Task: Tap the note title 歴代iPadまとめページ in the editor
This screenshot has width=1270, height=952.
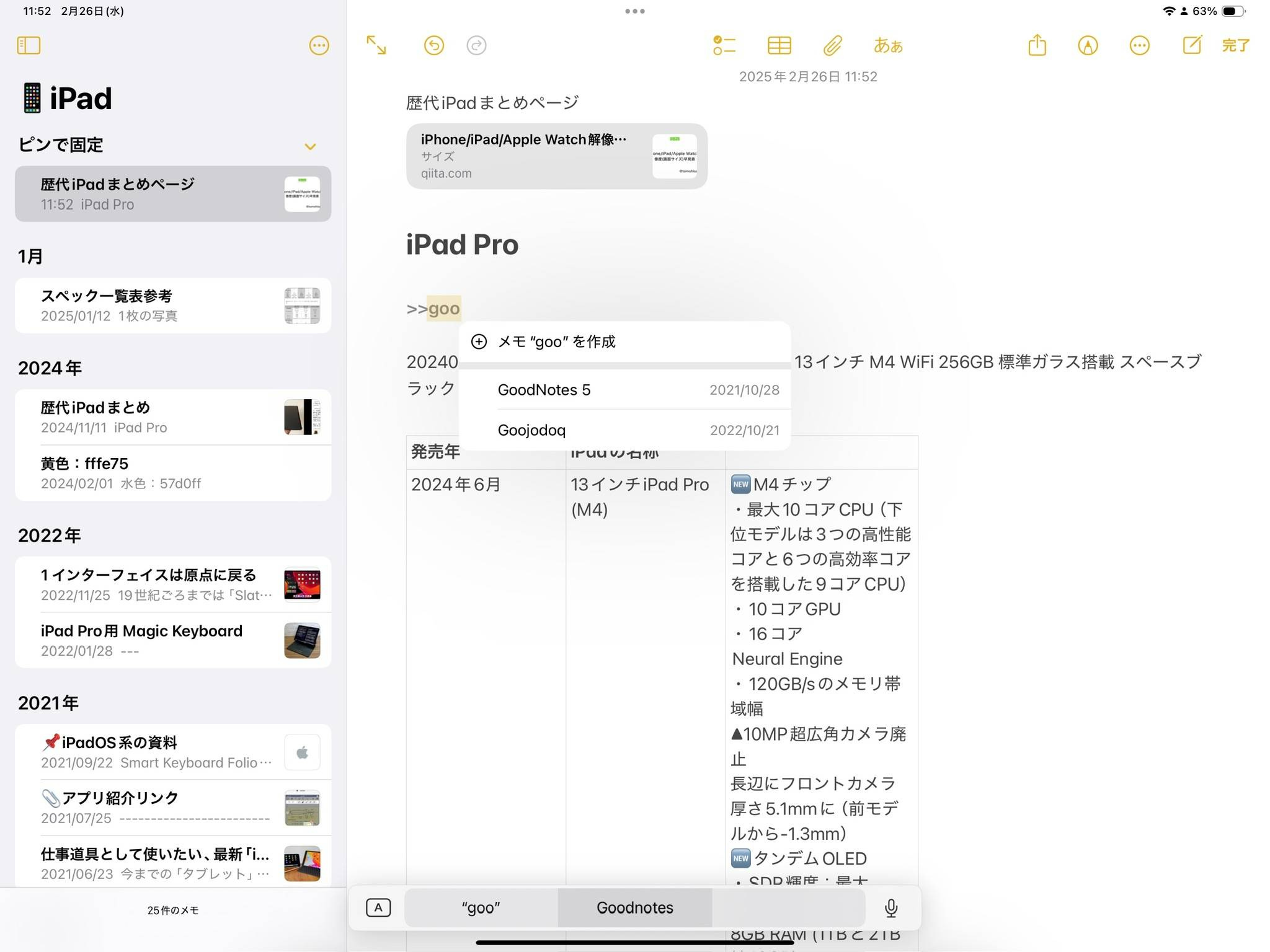Action: point(492,103)
